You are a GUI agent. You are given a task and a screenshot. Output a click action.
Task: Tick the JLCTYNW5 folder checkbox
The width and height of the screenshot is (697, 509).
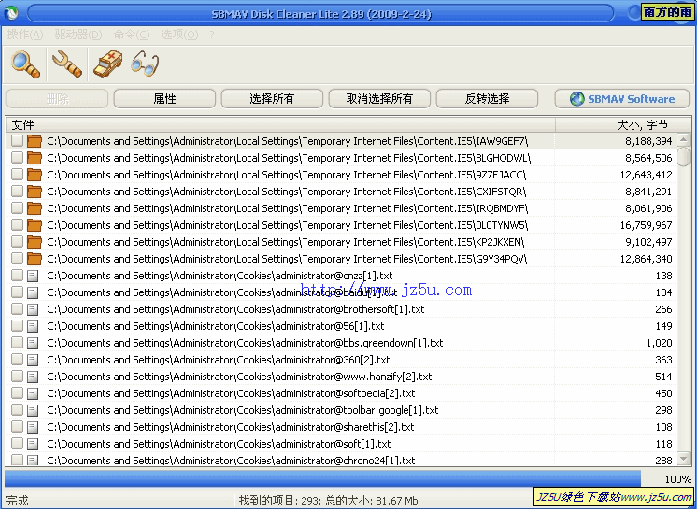(17, 225)
